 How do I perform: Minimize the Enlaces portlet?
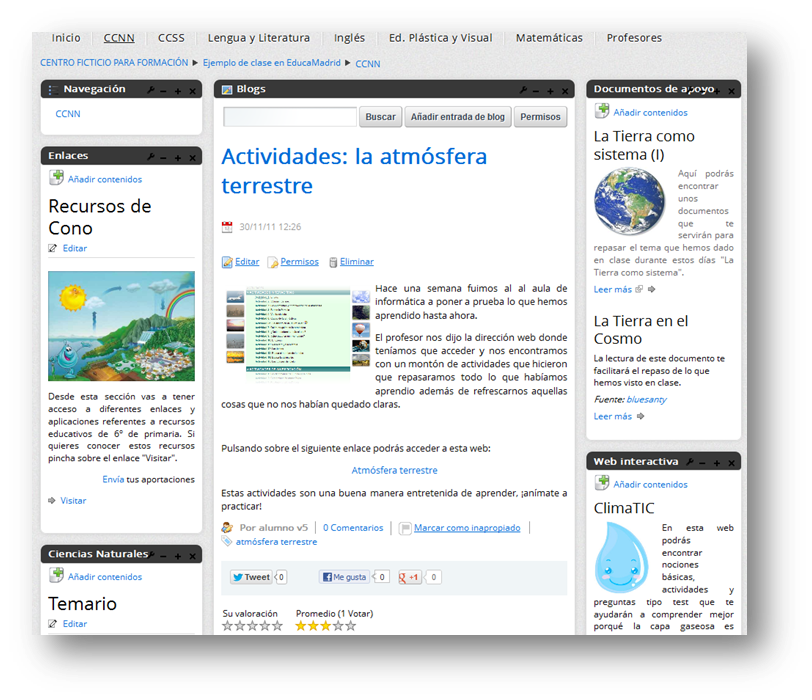pos(164,157)
